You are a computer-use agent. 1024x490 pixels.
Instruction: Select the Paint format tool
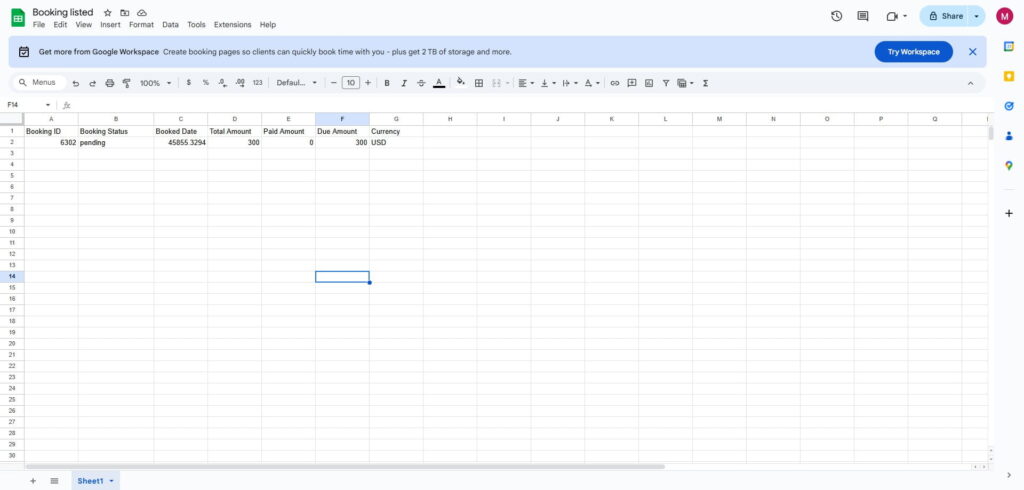126,83
